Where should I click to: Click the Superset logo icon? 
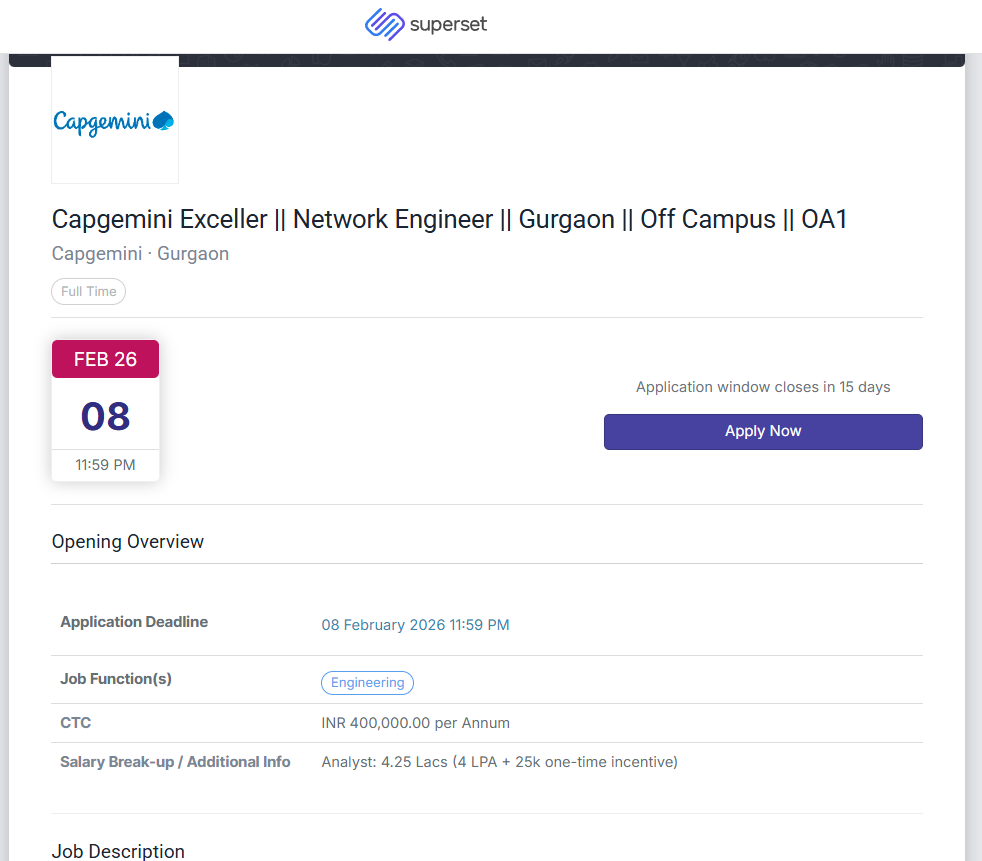pos(384,24)
